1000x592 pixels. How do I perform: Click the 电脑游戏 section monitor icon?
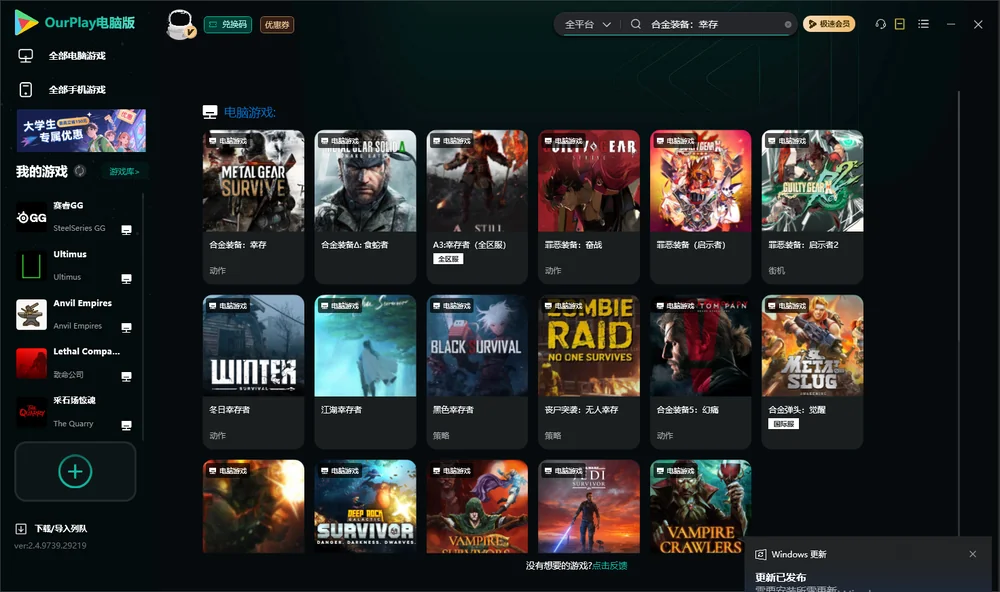pyautogui.click(x=210, y=112)
